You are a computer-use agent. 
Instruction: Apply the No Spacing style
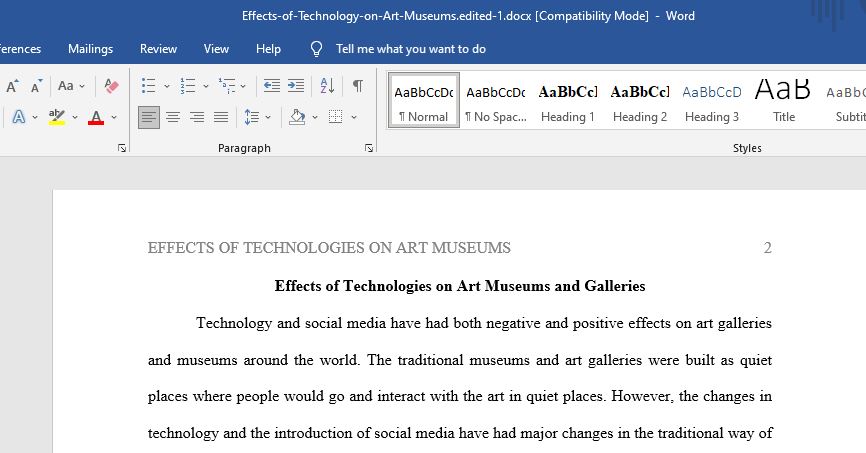click(495, 100)
